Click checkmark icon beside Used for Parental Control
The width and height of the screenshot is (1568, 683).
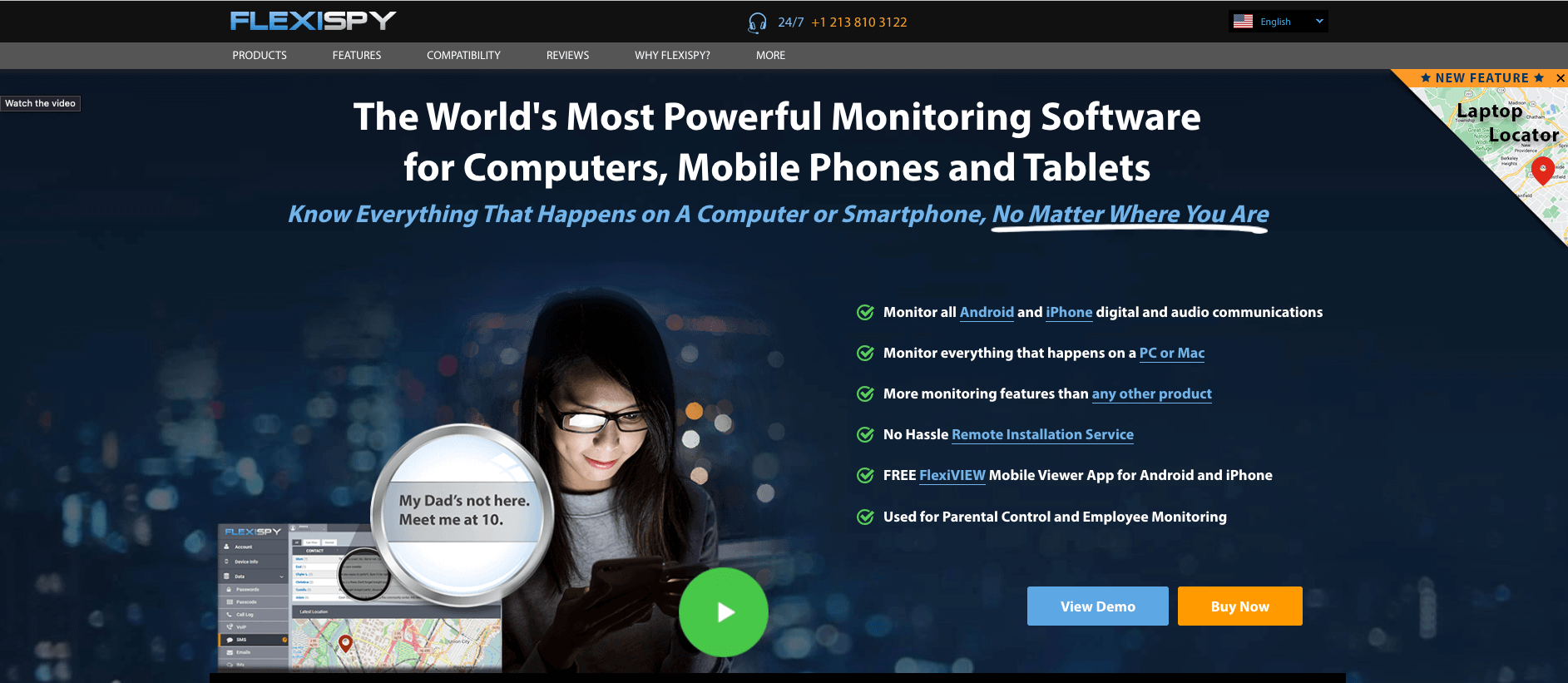(x=865, y=517)
